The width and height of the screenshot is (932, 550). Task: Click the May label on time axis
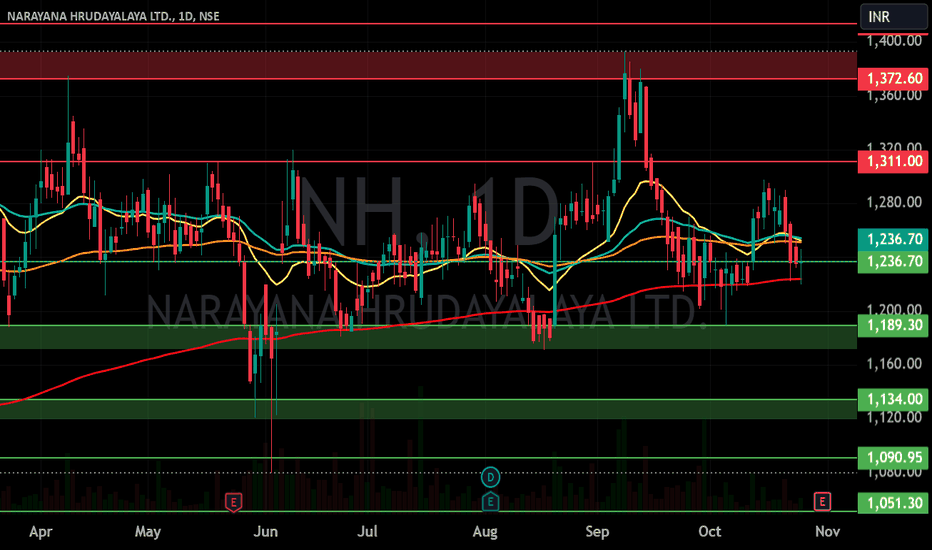148,532
